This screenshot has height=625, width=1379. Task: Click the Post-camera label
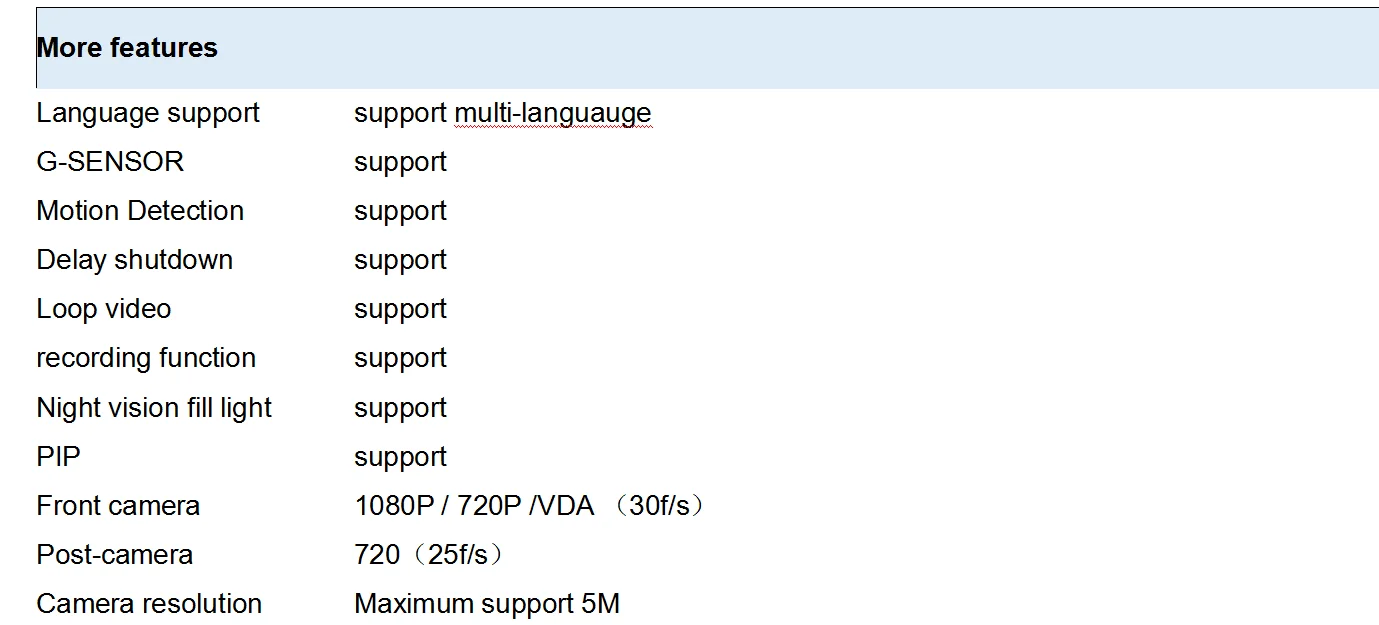click(x=115, y=555)
